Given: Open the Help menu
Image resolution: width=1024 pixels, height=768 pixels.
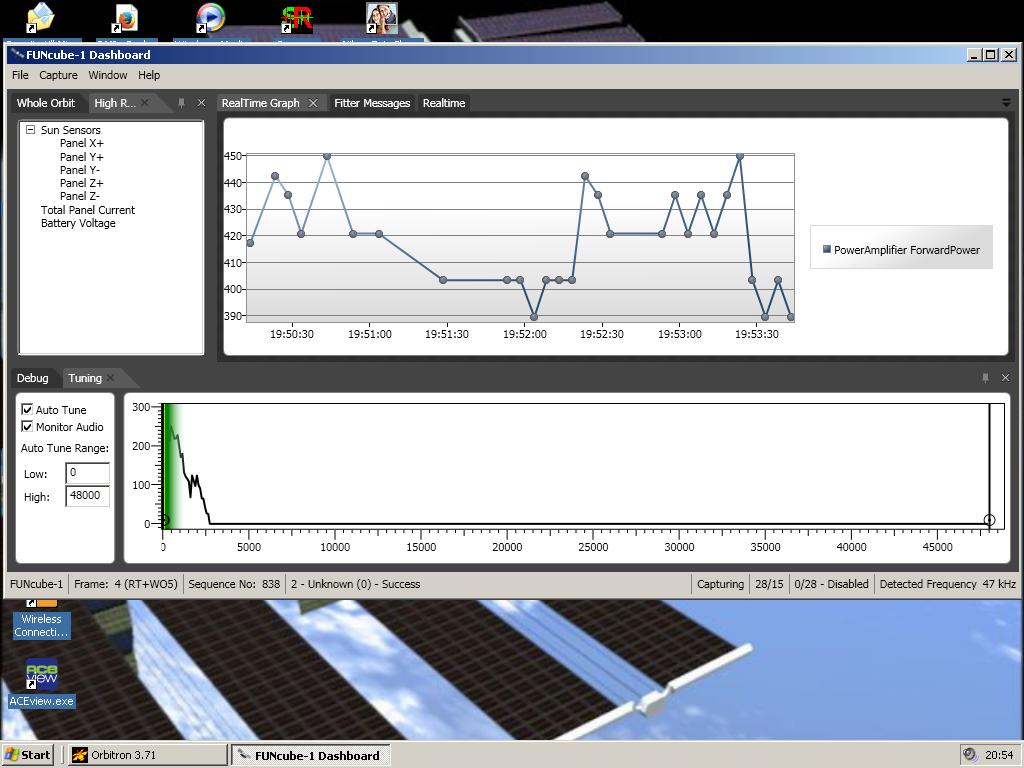Looking at the screenshot, I should point(149,75).
